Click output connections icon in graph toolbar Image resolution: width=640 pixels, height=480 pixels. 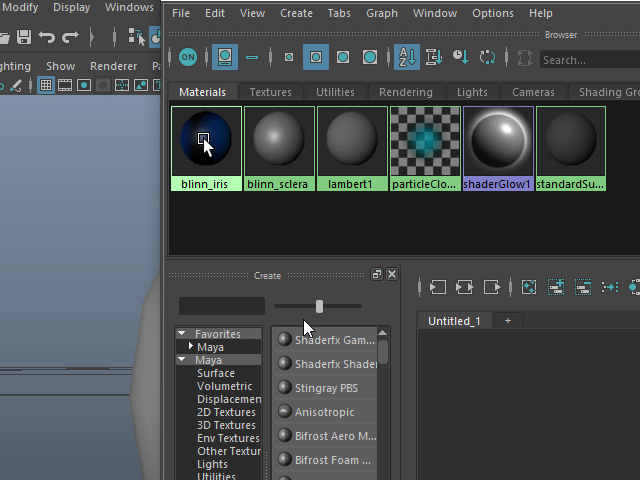pos(491,287)
